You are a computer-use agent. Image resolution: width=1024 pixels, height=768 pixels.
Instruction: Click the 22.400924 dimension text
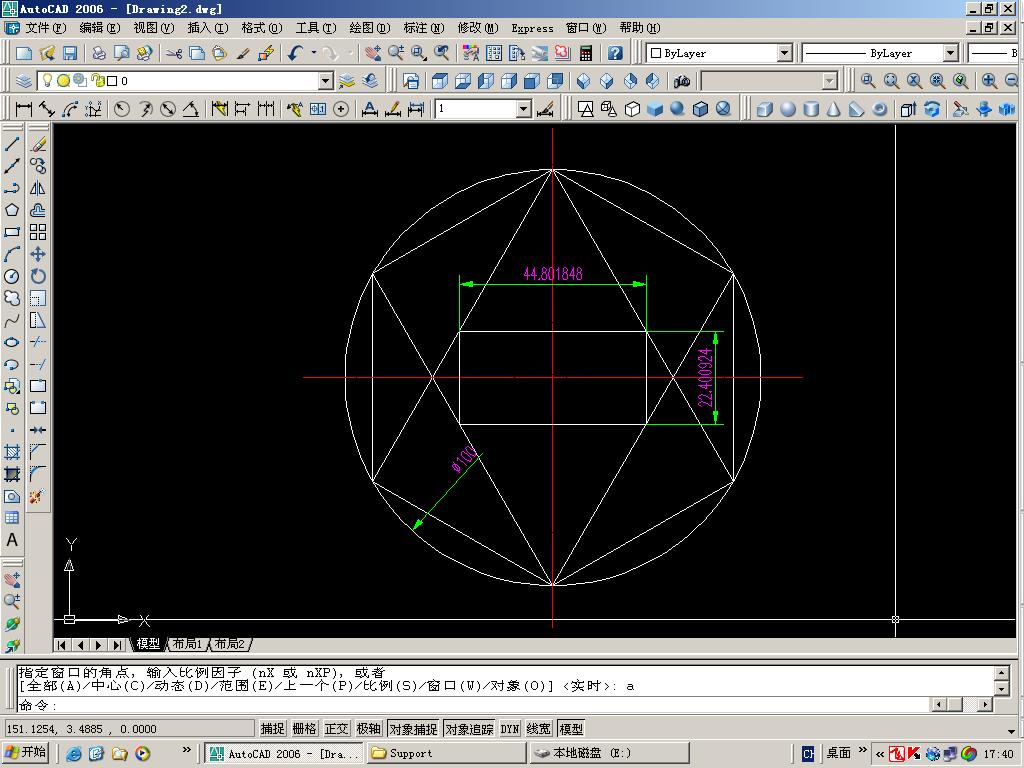[x=705, y=377]
